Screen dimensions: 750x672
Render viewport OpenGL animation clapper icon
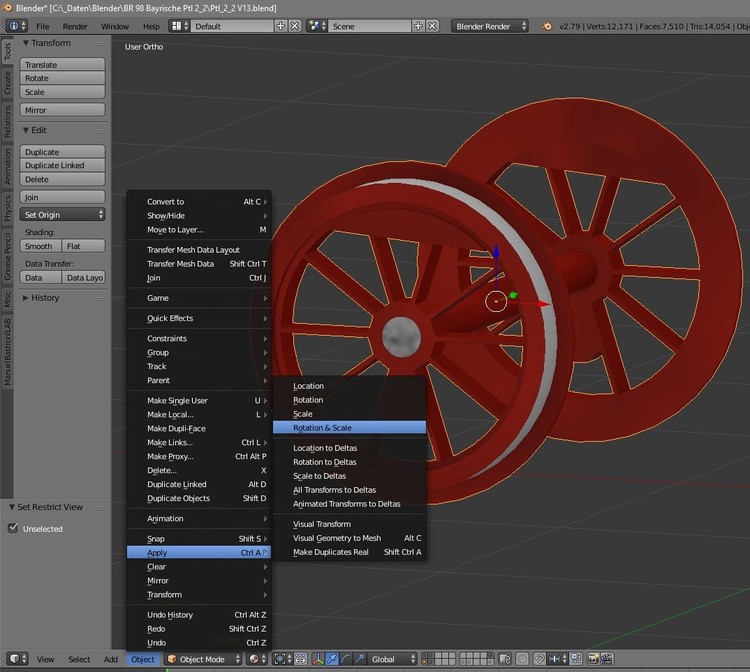pos(607,659)
